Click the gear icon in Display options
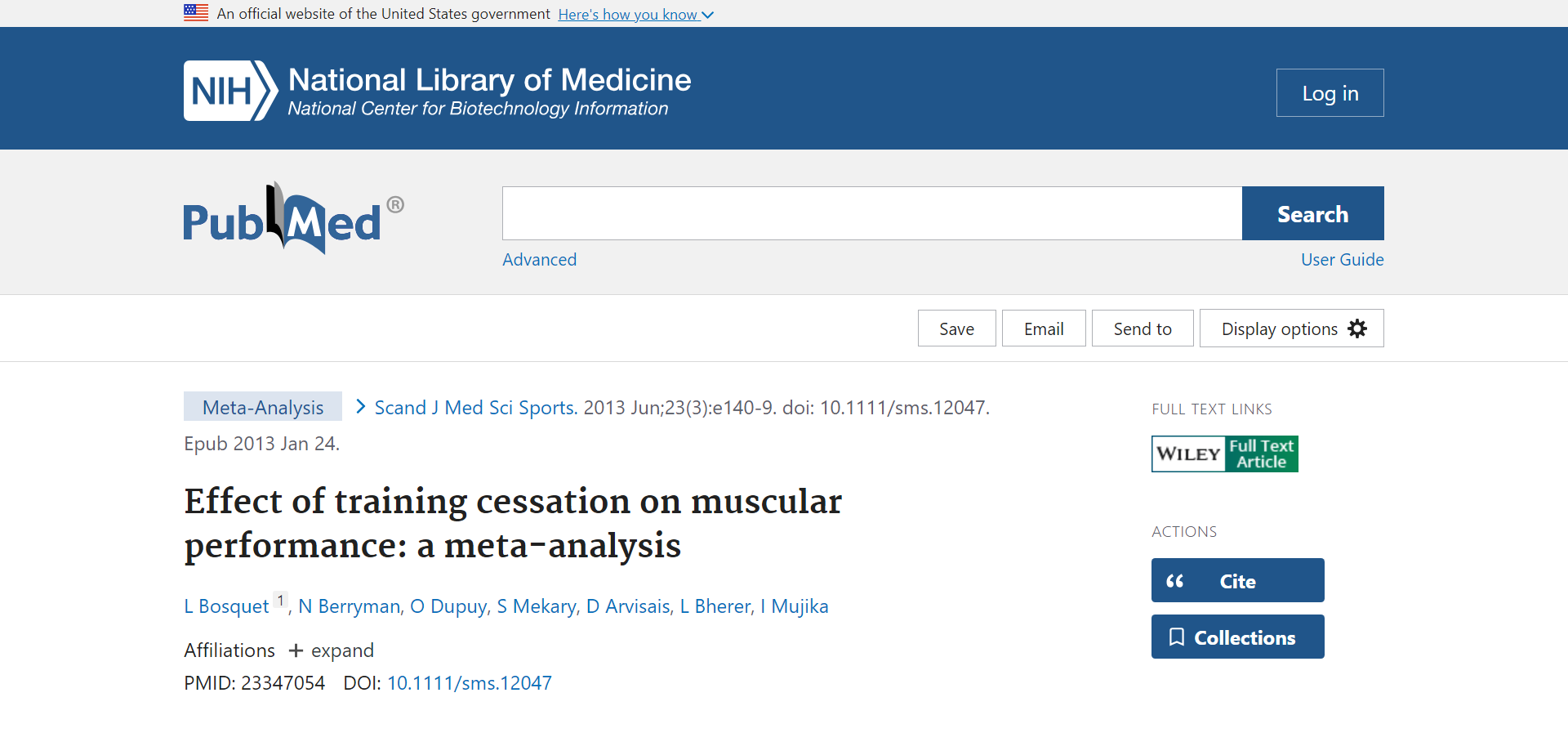The width and height of the screenshot is (1568, 733). point(1357,329)
